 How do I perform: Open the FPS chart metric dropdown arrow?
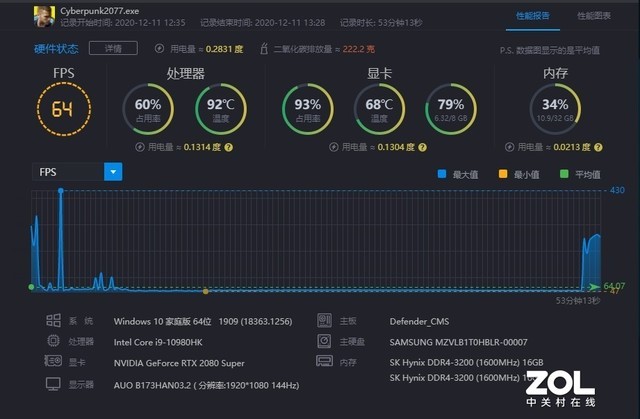(113, 172)
